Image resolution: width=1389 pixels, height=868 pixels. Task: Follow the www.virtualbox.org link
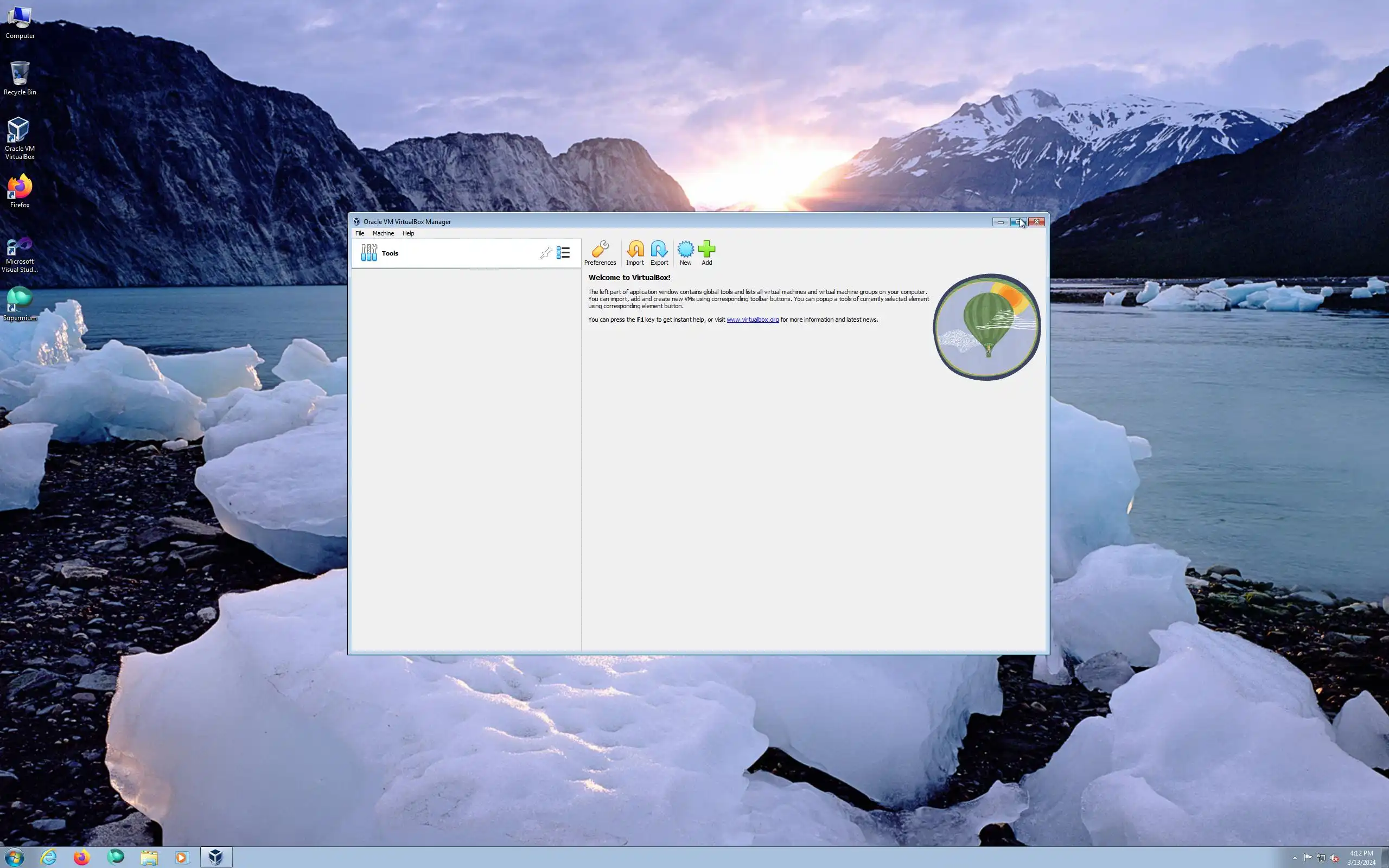(x=752, y=320)
